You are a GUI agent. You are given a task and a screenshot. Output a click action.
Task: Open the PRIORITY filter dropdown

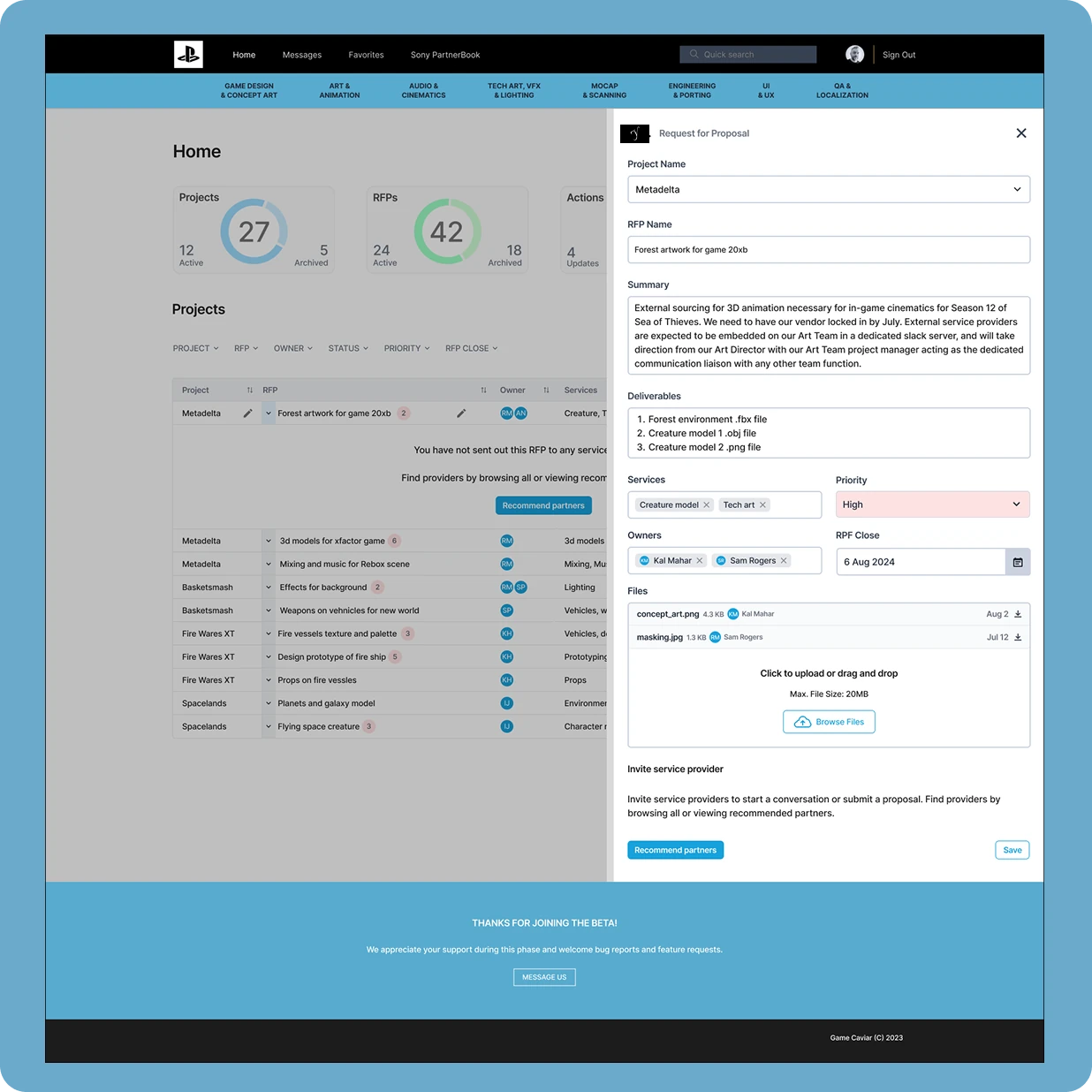click(407, 348)
